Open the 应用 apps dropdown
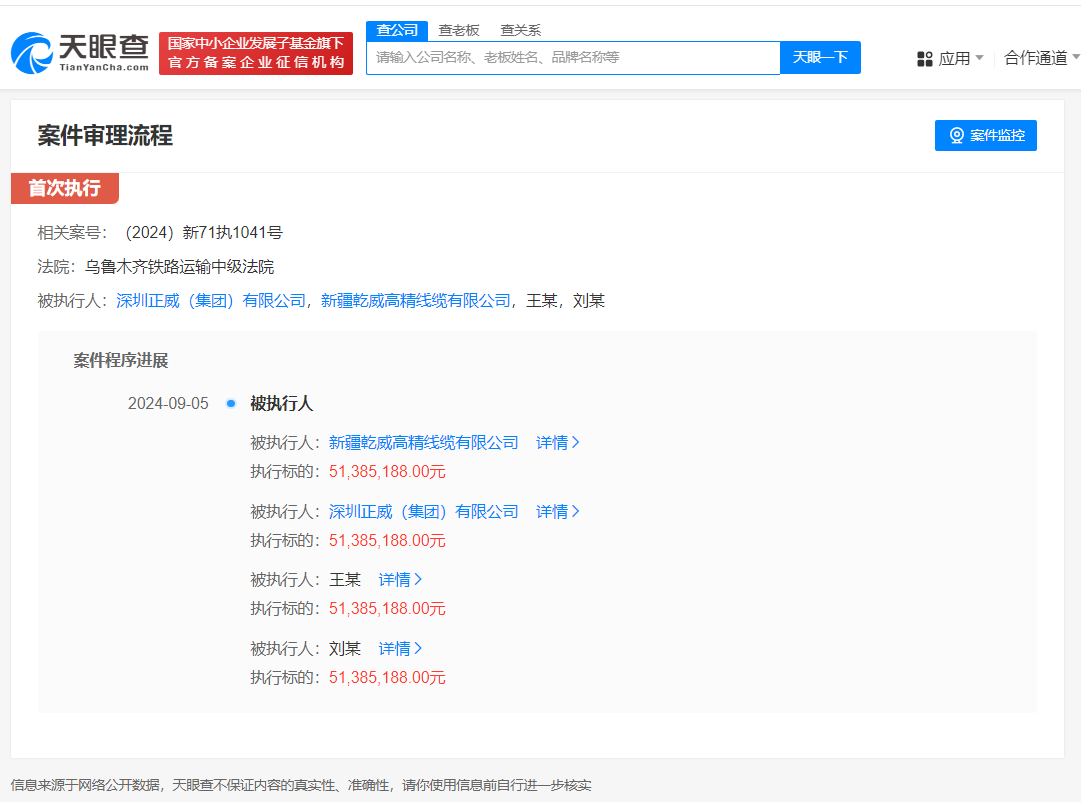Image resolution: width=1081 pixels, height=802 pixels. 950,59
